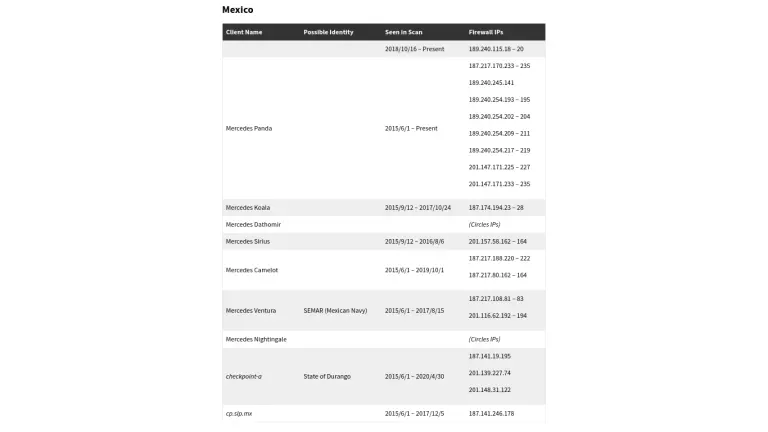Click the Client Name column header
768x432 pixels.
point(244,32)
